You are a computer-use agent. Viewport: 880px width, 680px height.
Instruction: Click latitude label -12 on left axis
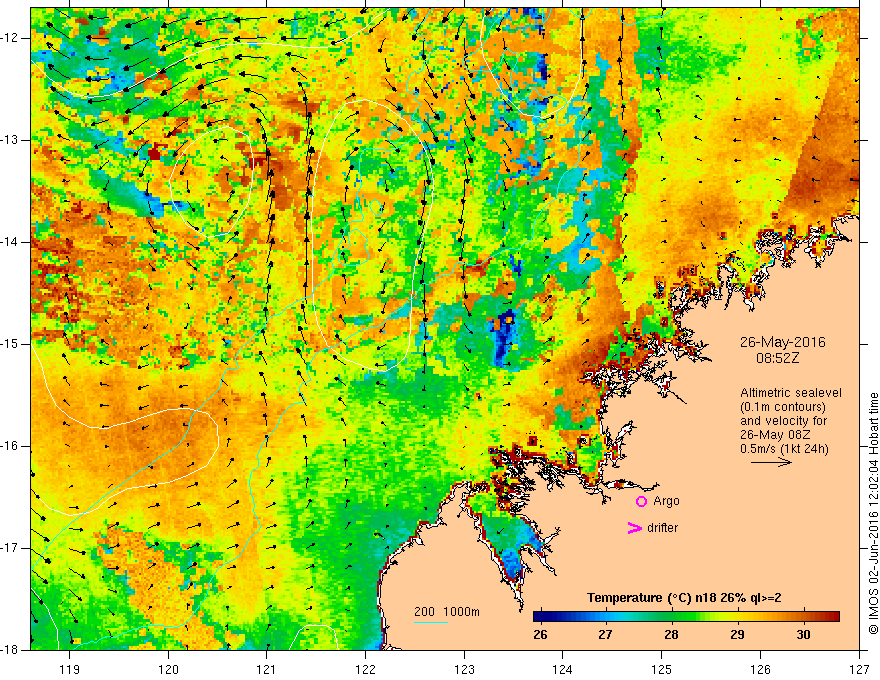click(x=11, y=38)
